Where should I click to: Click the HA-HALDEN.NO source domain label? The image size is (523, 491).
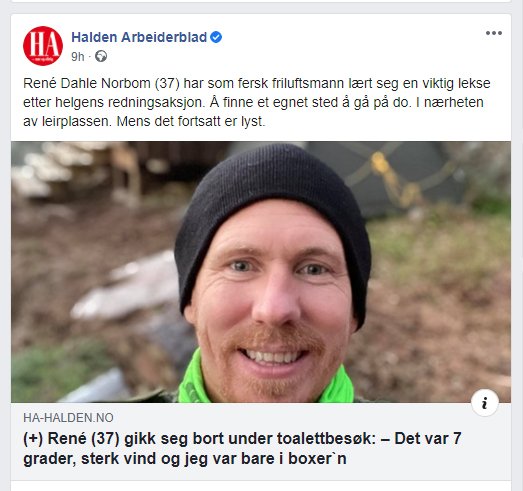click(x=68, y=418)
